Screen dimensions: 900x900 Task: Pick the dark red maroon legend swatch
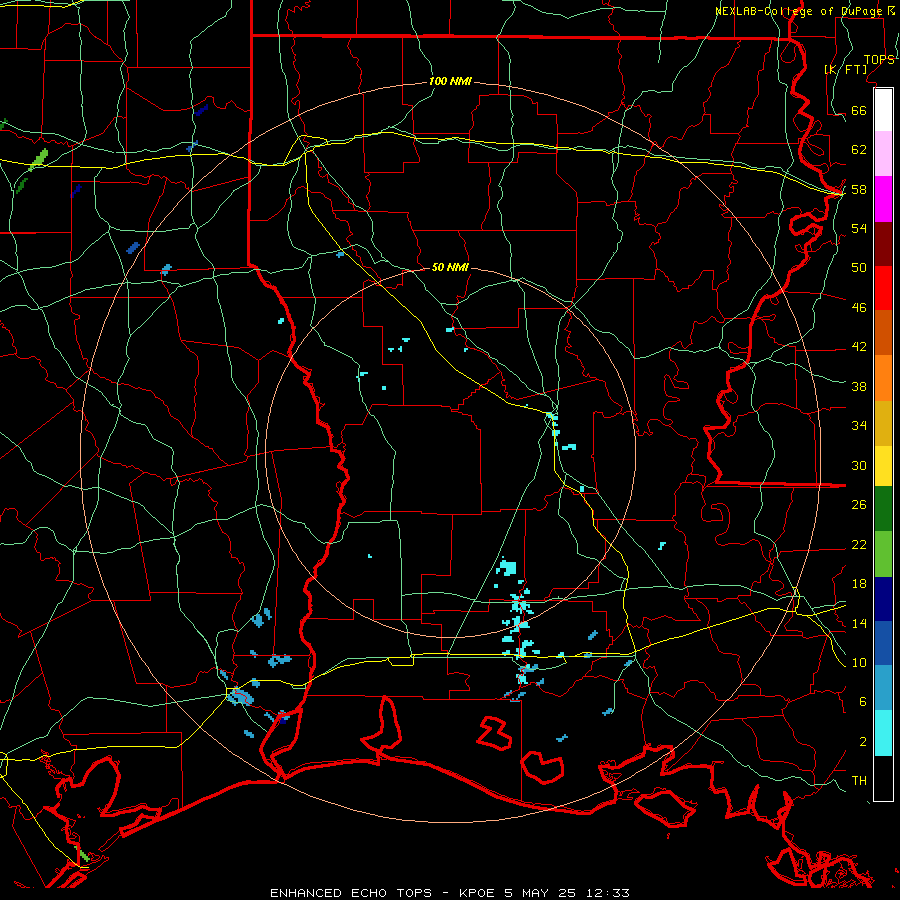click(x=883, y=244)
